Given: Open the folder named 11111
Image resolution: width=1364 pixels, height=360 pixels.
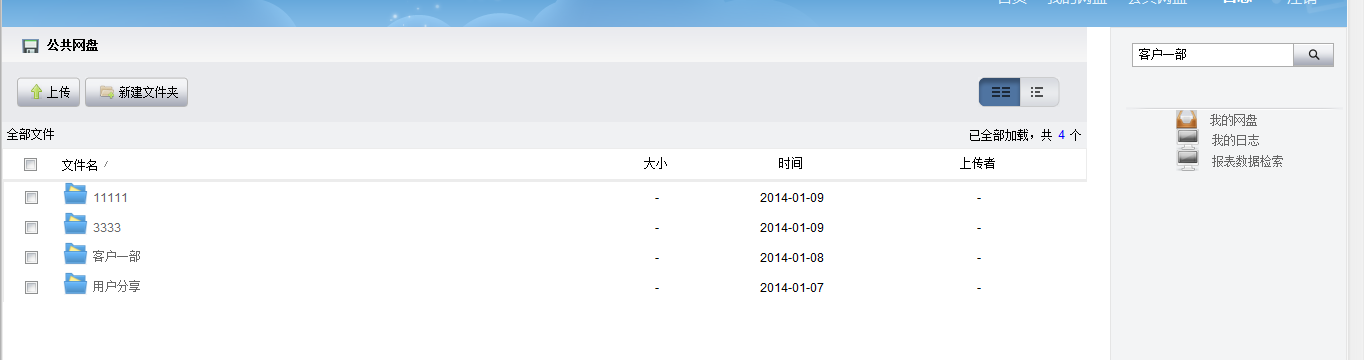Looking at the screenshot, I should (110, 198).
